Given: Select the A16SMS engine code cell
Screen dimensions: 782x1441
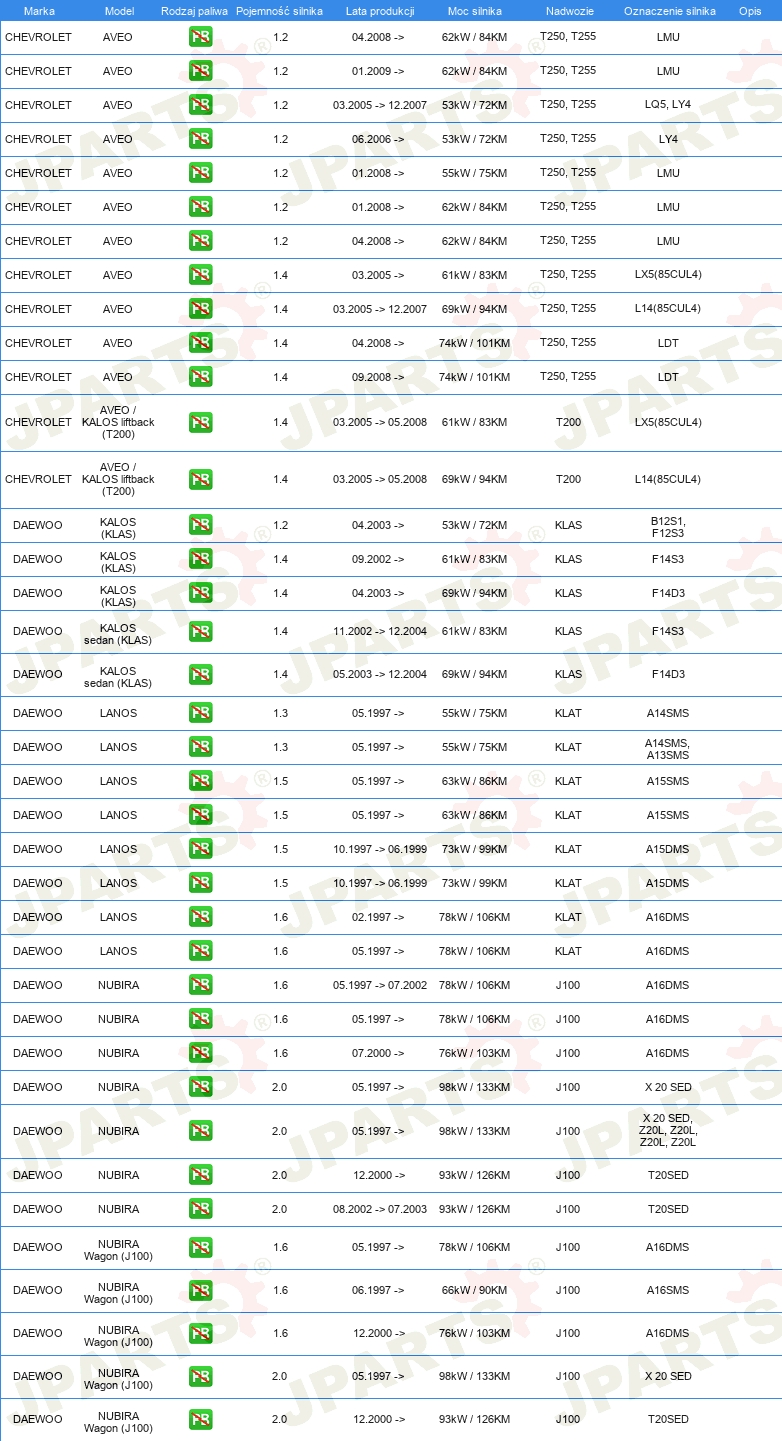Looking at the screenshot, I should point(668,1291).
